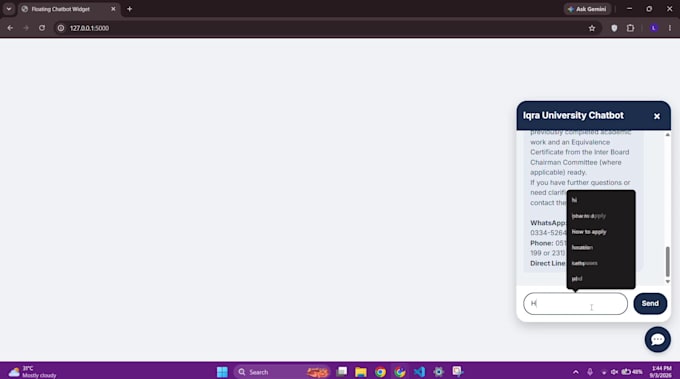Open Visual Studio Code from taskbar
The height and width of the screenshot is (379, 680).
419,372
